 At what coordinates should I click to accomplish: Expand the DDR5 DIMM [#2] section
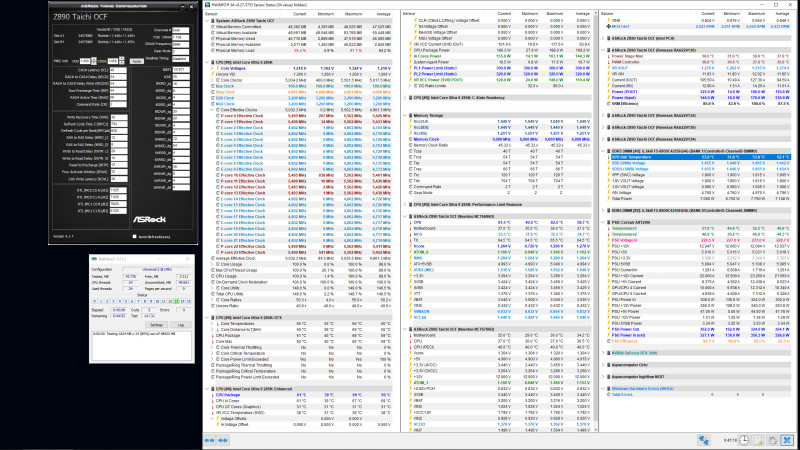click(603, 211)
